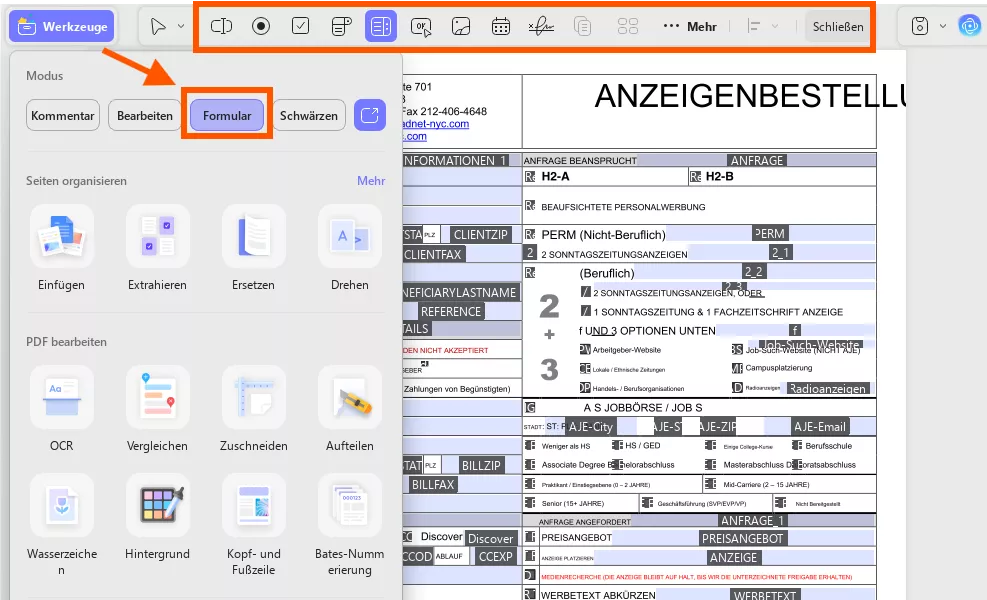The height and width of the screenshot is (600, 987).
Task: Open the Werkzeuge tools menu
Action: tap(62, 26)
